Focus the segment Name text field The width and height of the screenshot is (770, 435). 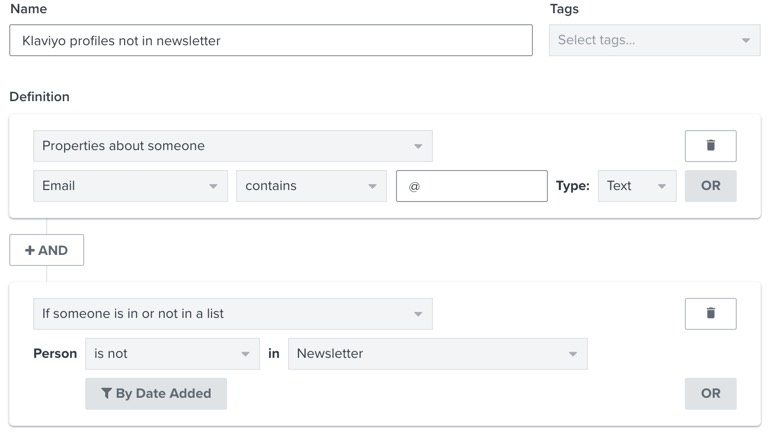pos(270,41)
